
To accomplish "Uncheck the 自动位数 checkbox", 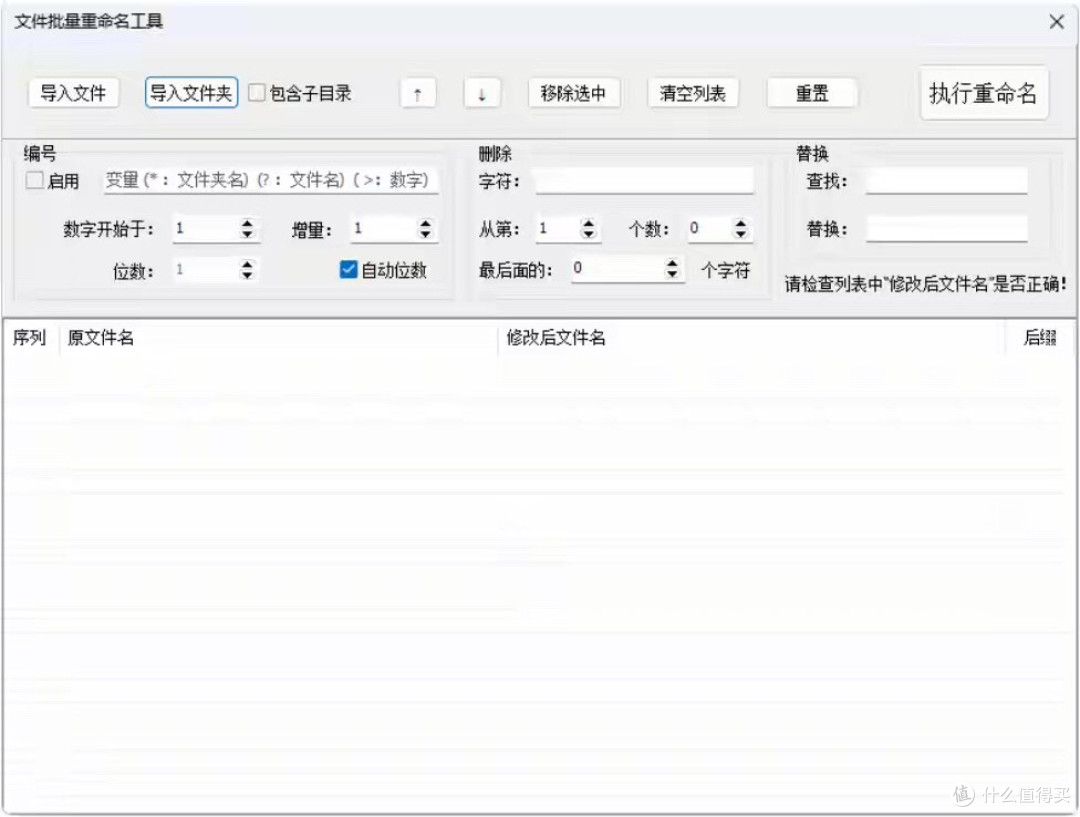I will (x=349, y=269).
